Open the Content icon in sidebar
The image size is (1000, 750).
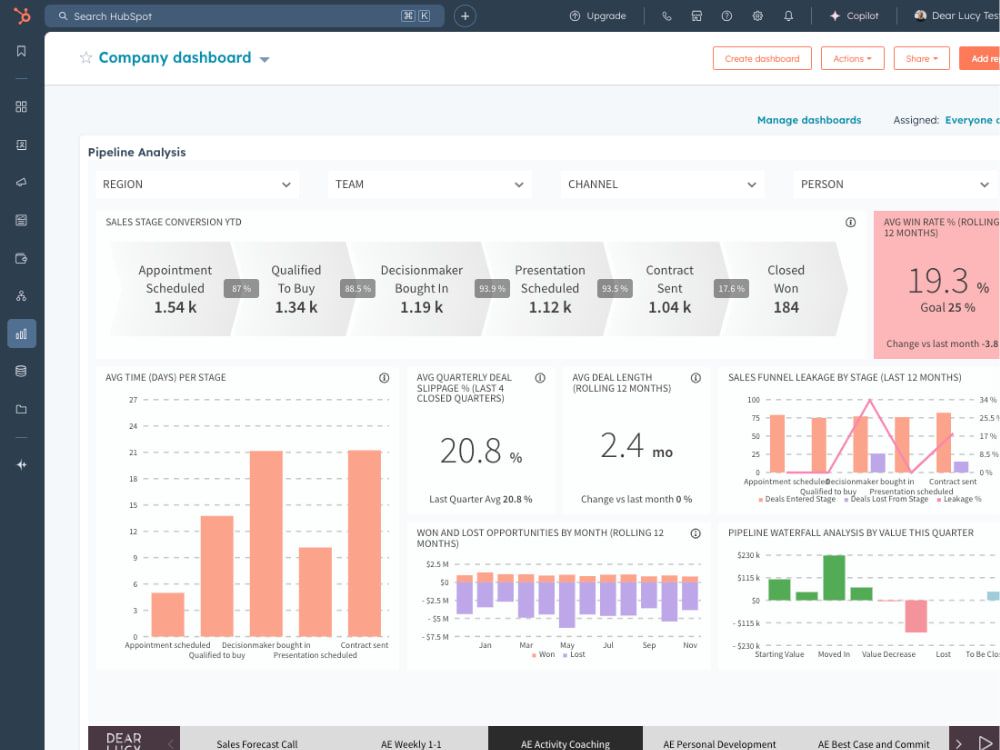tap(21, 221)
